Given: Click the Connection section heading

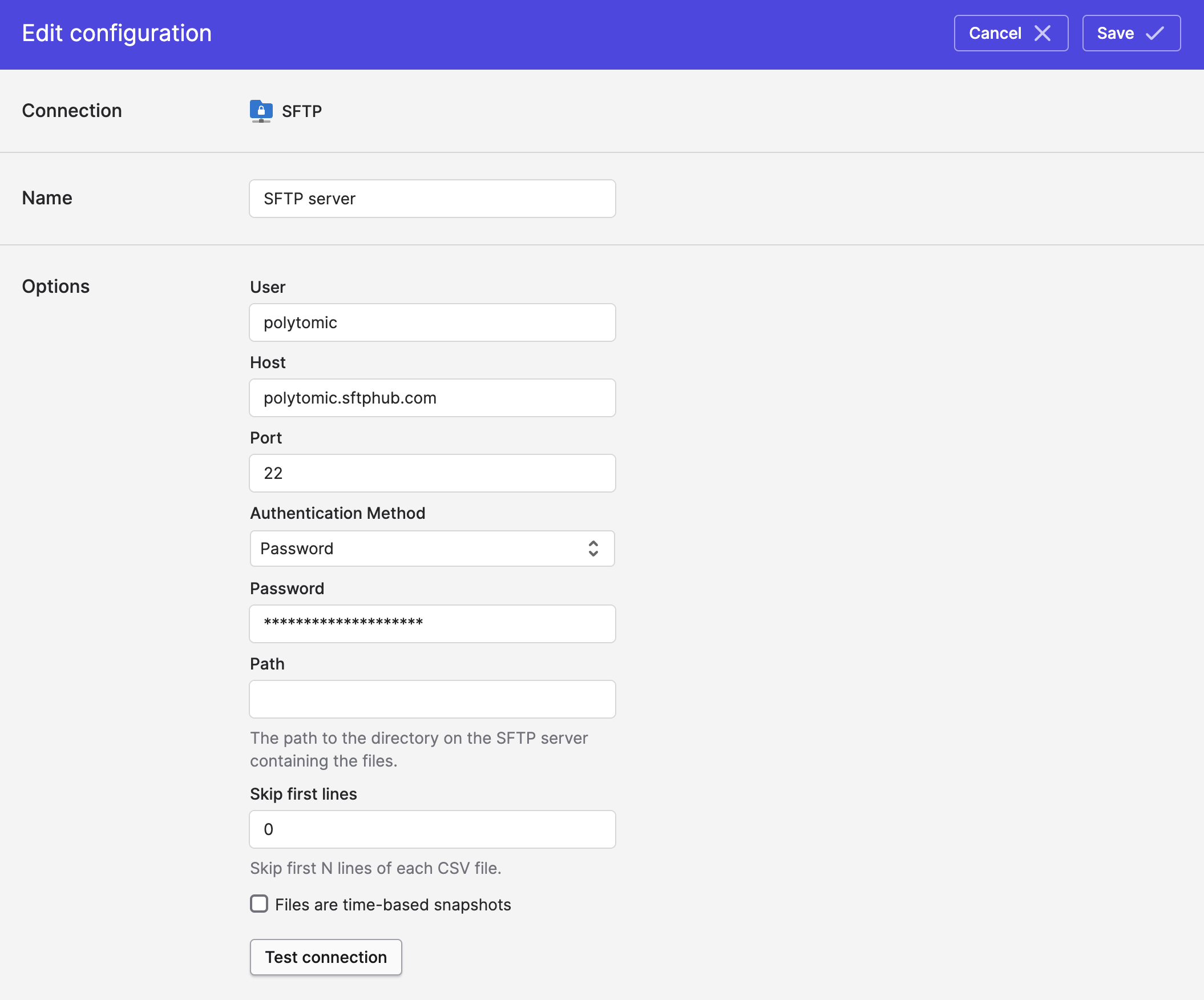Looking at the screenshot, I should pyautogui.click(x=72, y=111).
